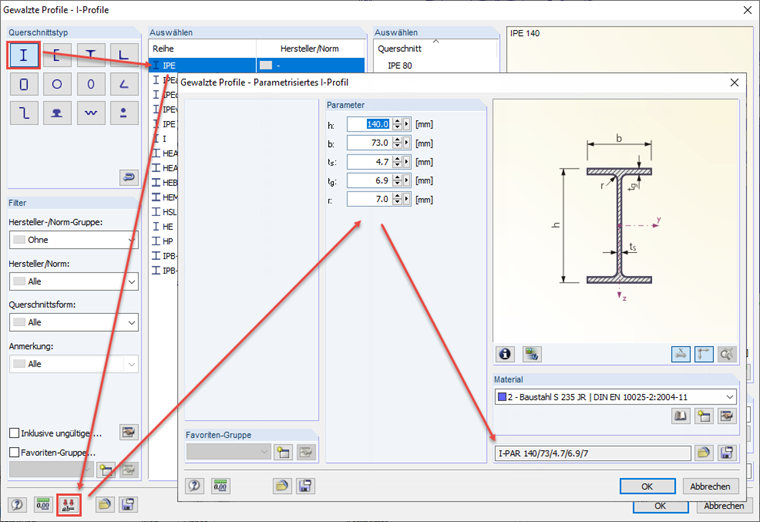The height and width of the screenshot is (522, 760).
Task: Click the help icon in parametric dialog
Action: coord(194,486)
